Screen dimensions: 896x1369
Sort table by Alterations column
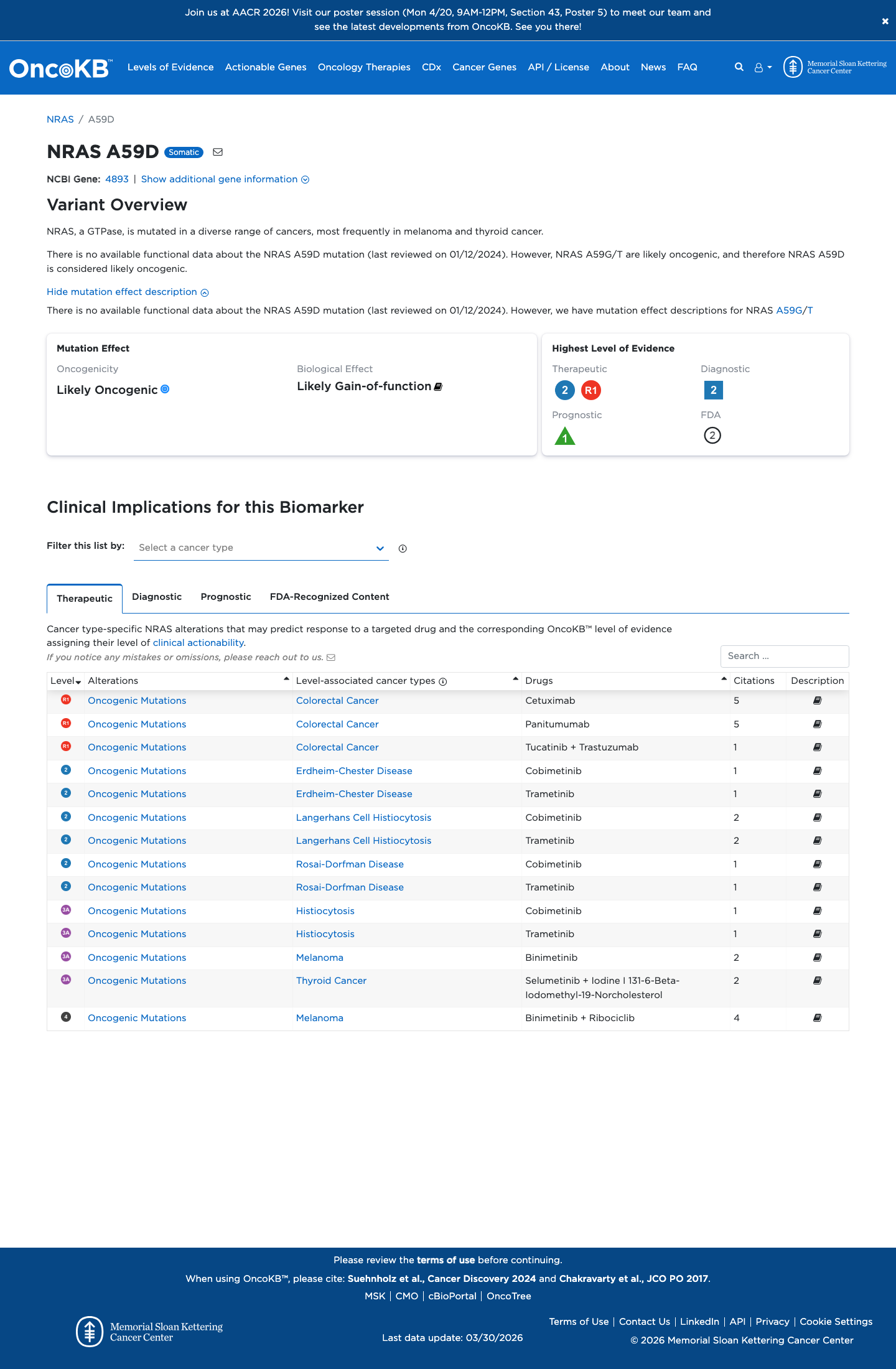click(x=189, y=681)
